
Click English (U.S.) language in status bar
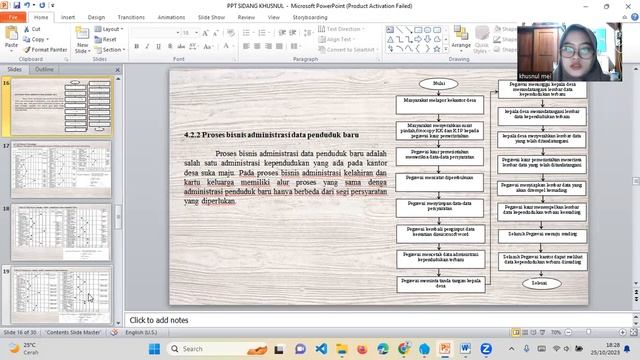(x=141, y=333)
